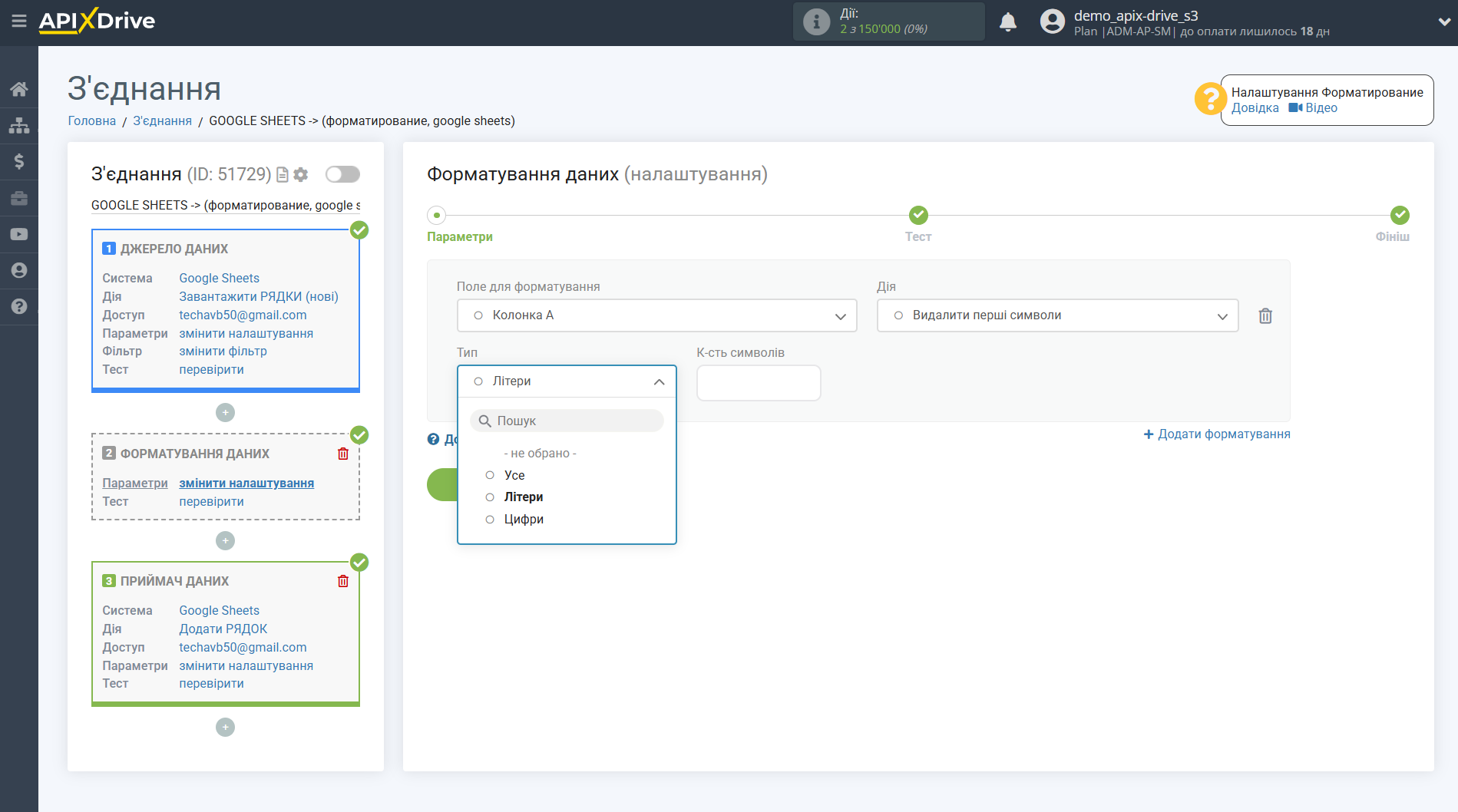Delete the formatting rule with the trash icon

tap(1265, 315)
